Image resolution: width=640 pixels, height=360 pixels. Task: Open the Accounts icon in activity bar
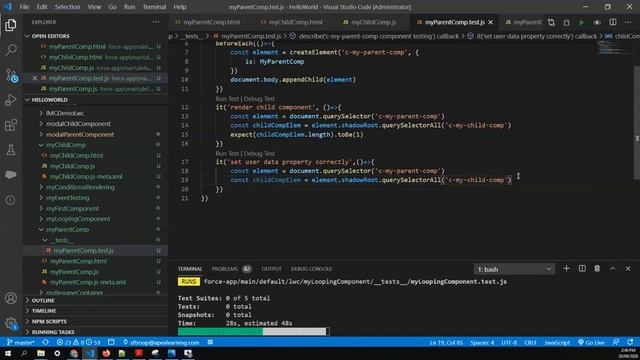pos(11,298)
